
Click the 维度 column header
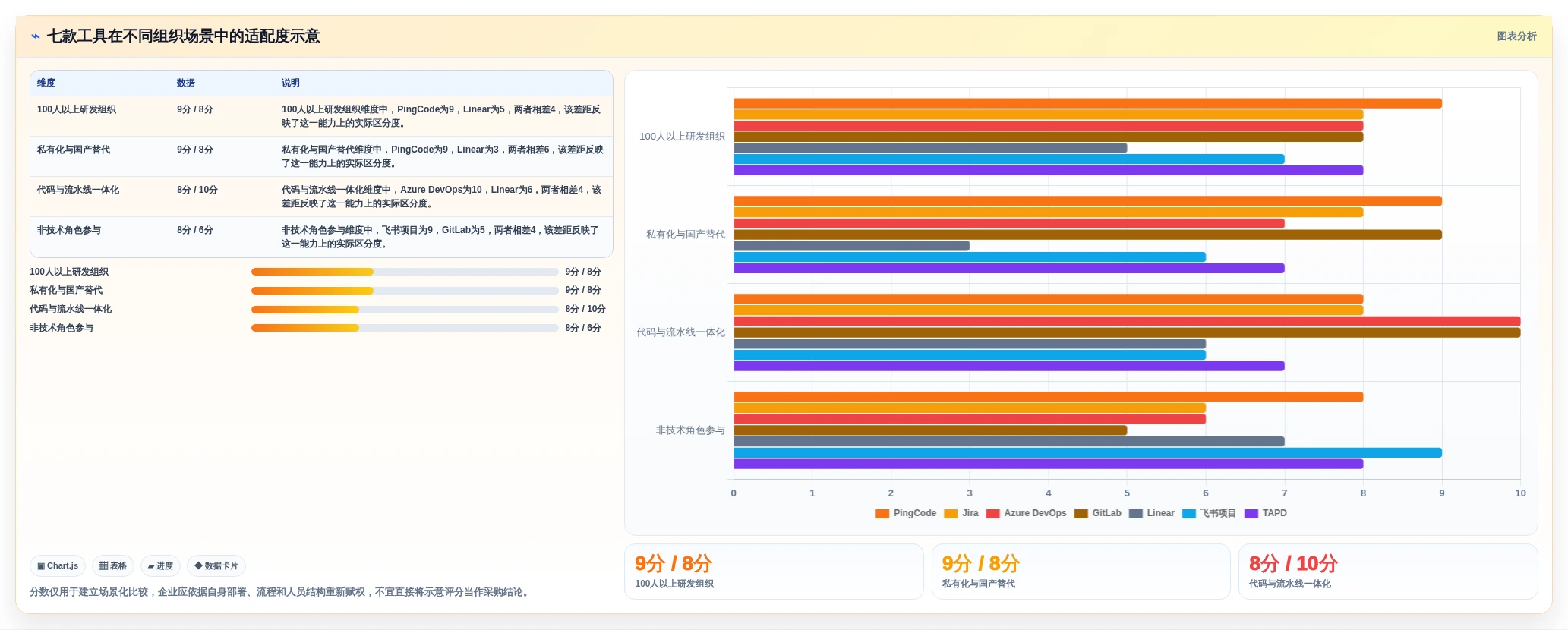tap(46, 83)
